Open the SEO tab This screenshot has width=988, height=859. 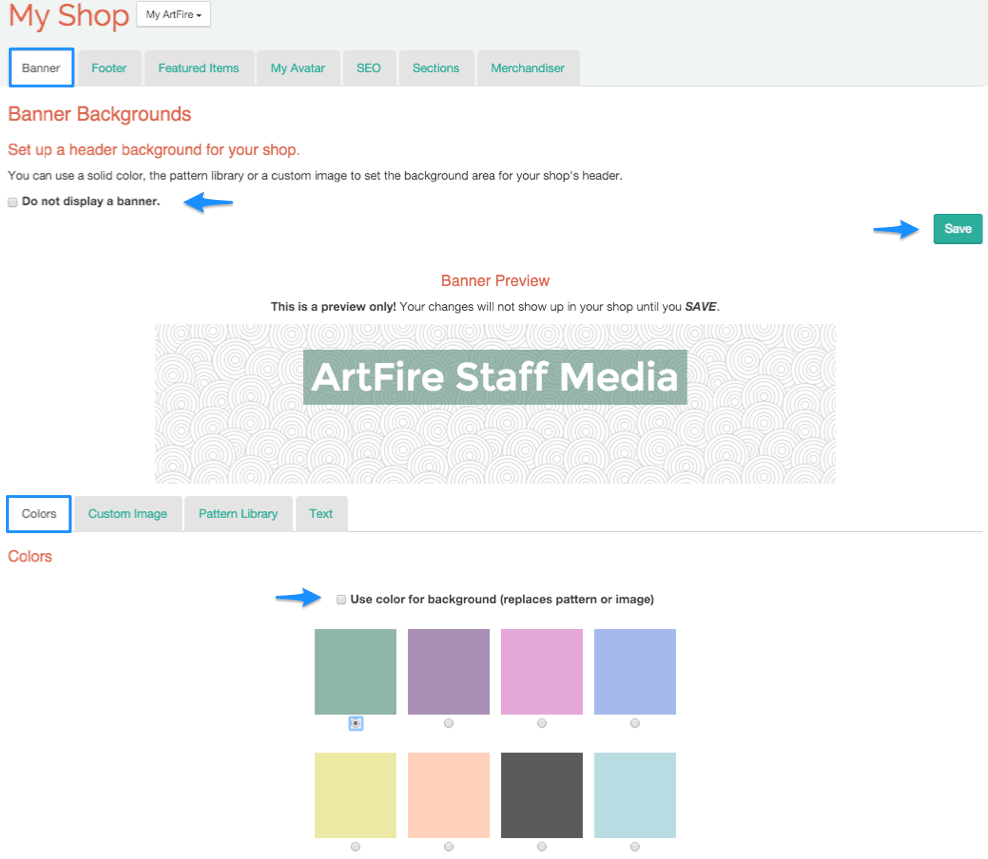click(369, 68)
